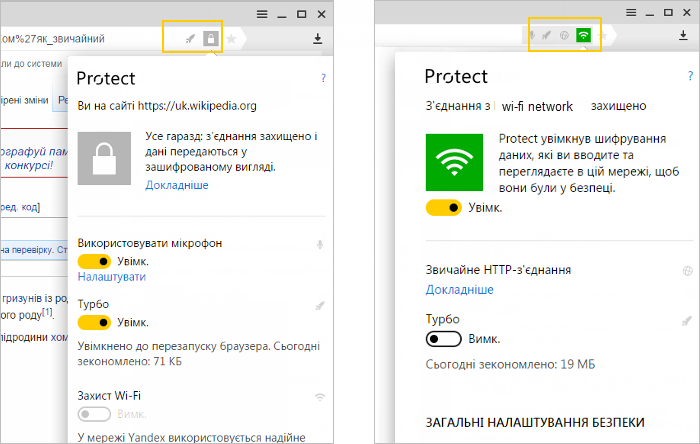
Task: Open the hamburger menu in the right window
Action: tap(631, 12)
